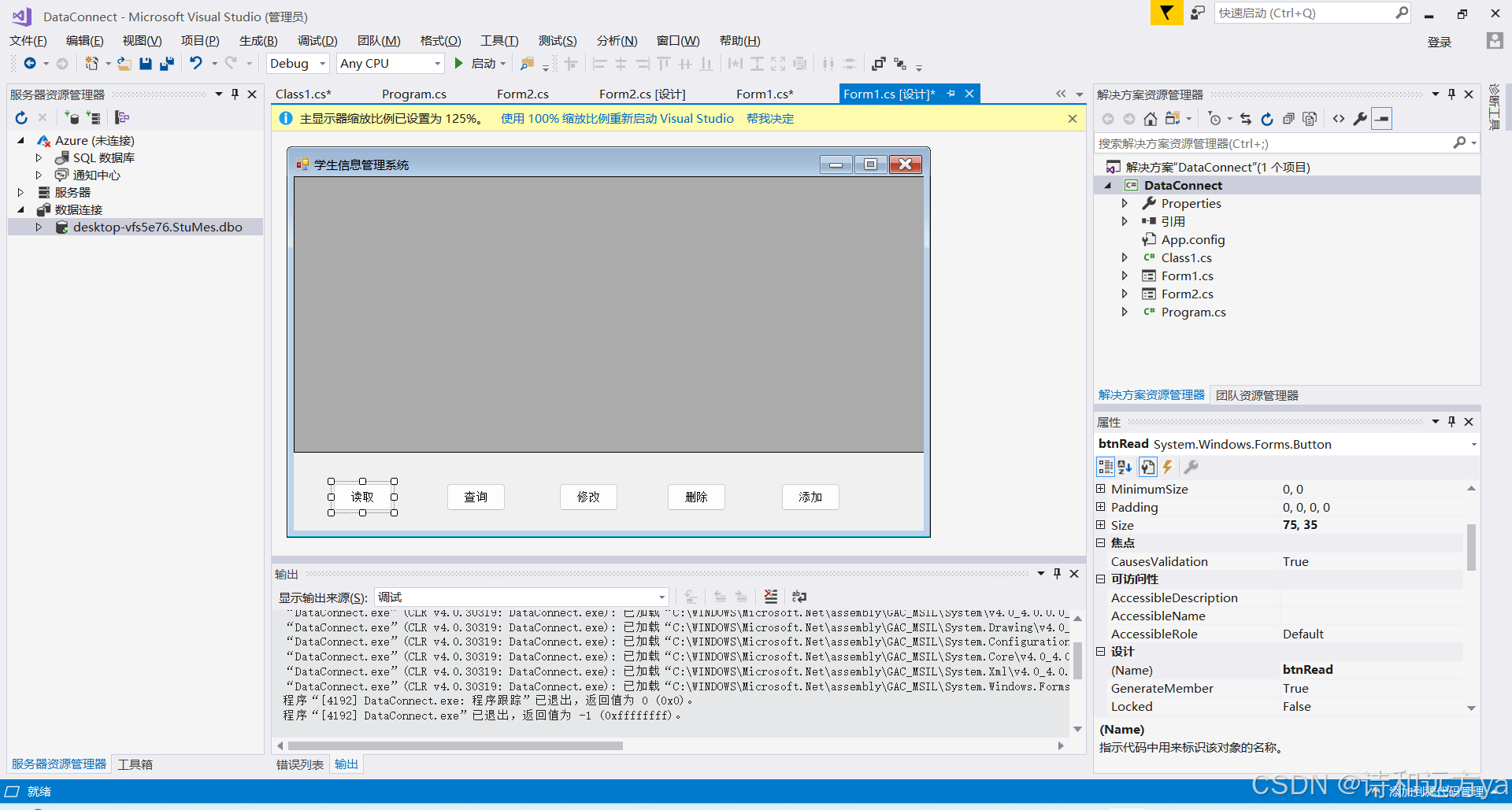The image size is (1512, 810).
Task: Toggle auto-hide pin on Properties panel
Action: click(1451, 422)
